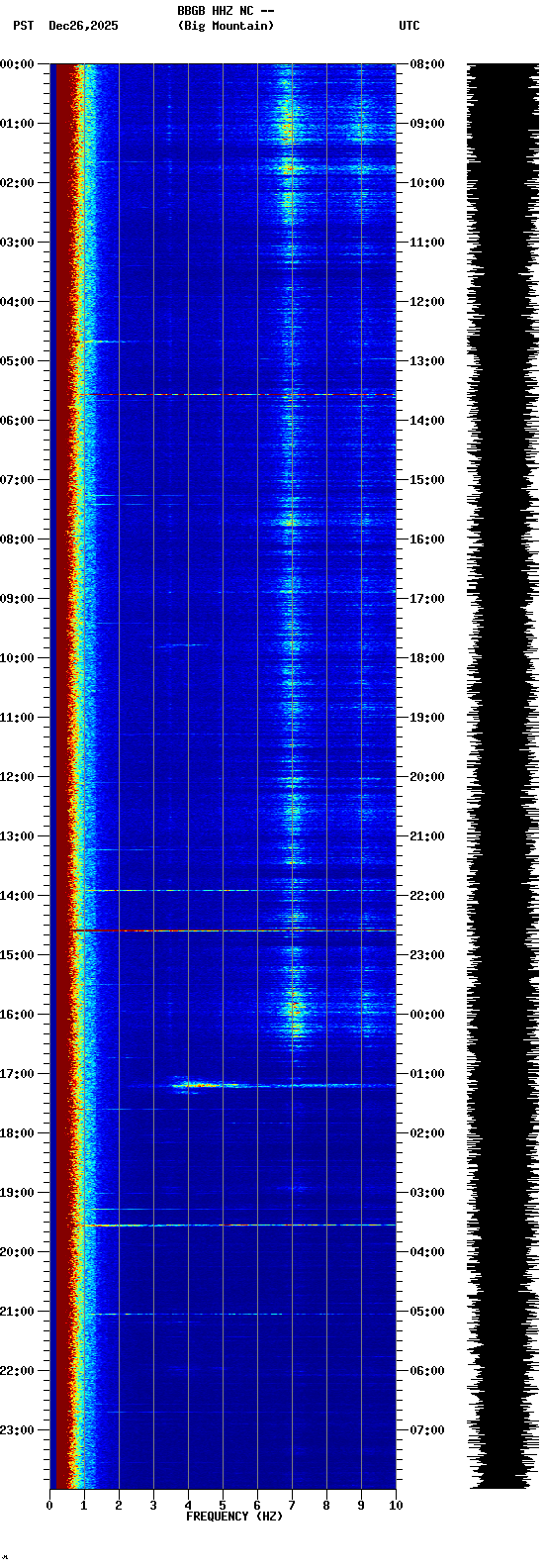Click the 22:00 label on UTC axis
The image size is (546, 1568).
coord(426,896)
